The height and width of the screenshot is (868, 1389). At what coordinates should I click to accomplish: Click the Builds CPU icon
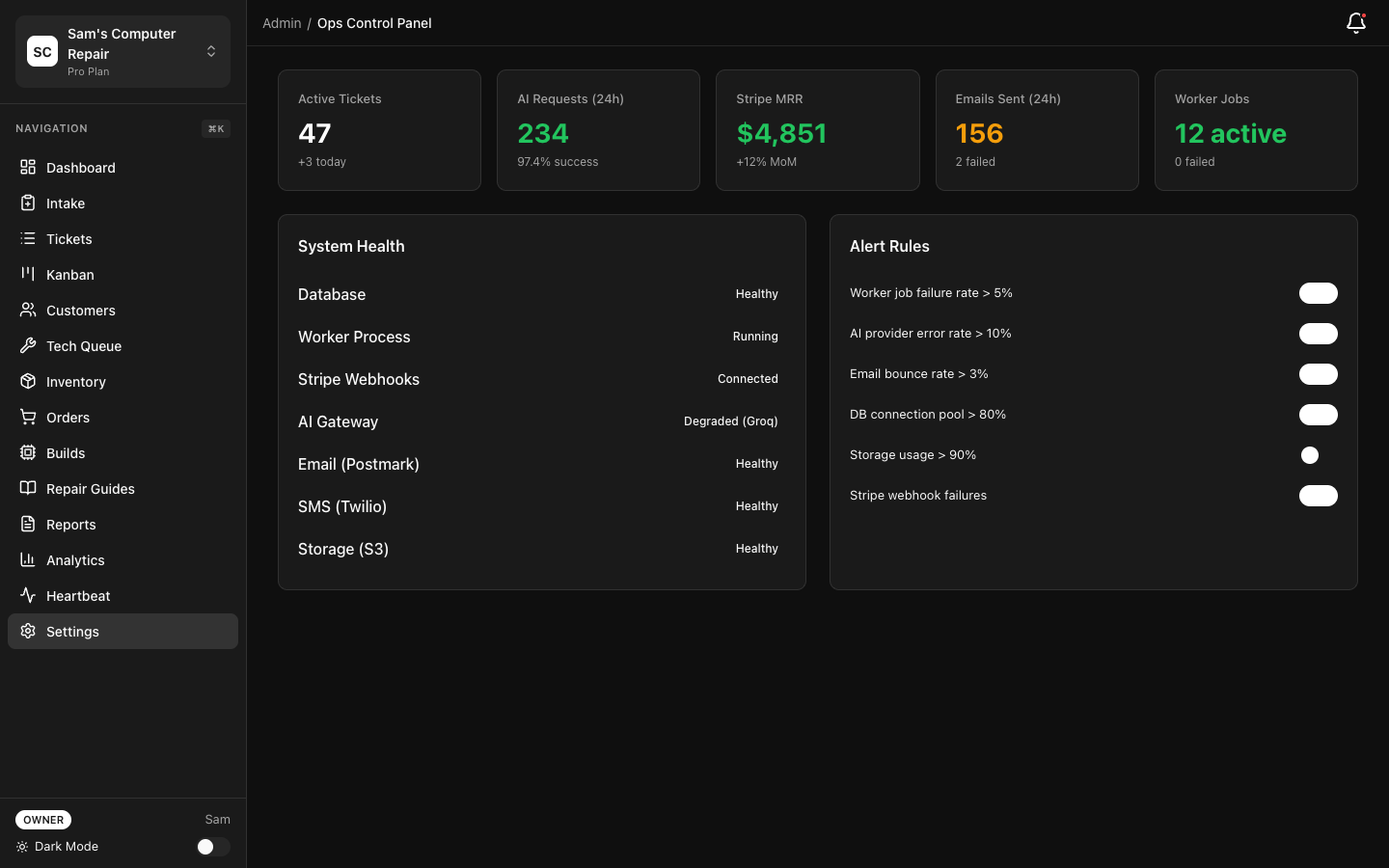pos(28,452)
